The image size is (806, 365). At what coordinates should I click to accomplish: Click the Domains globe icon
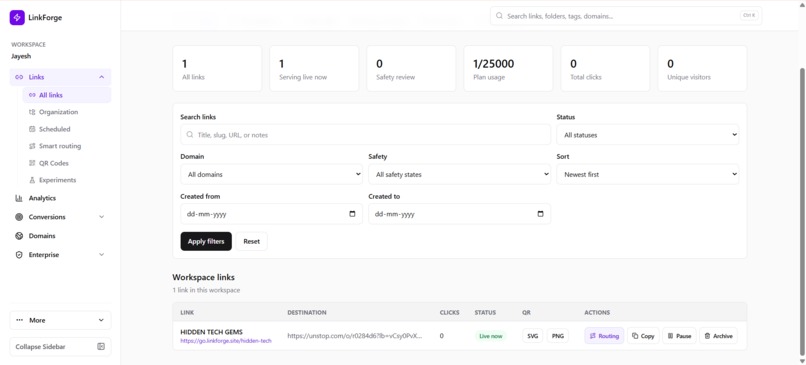[19, 236]
